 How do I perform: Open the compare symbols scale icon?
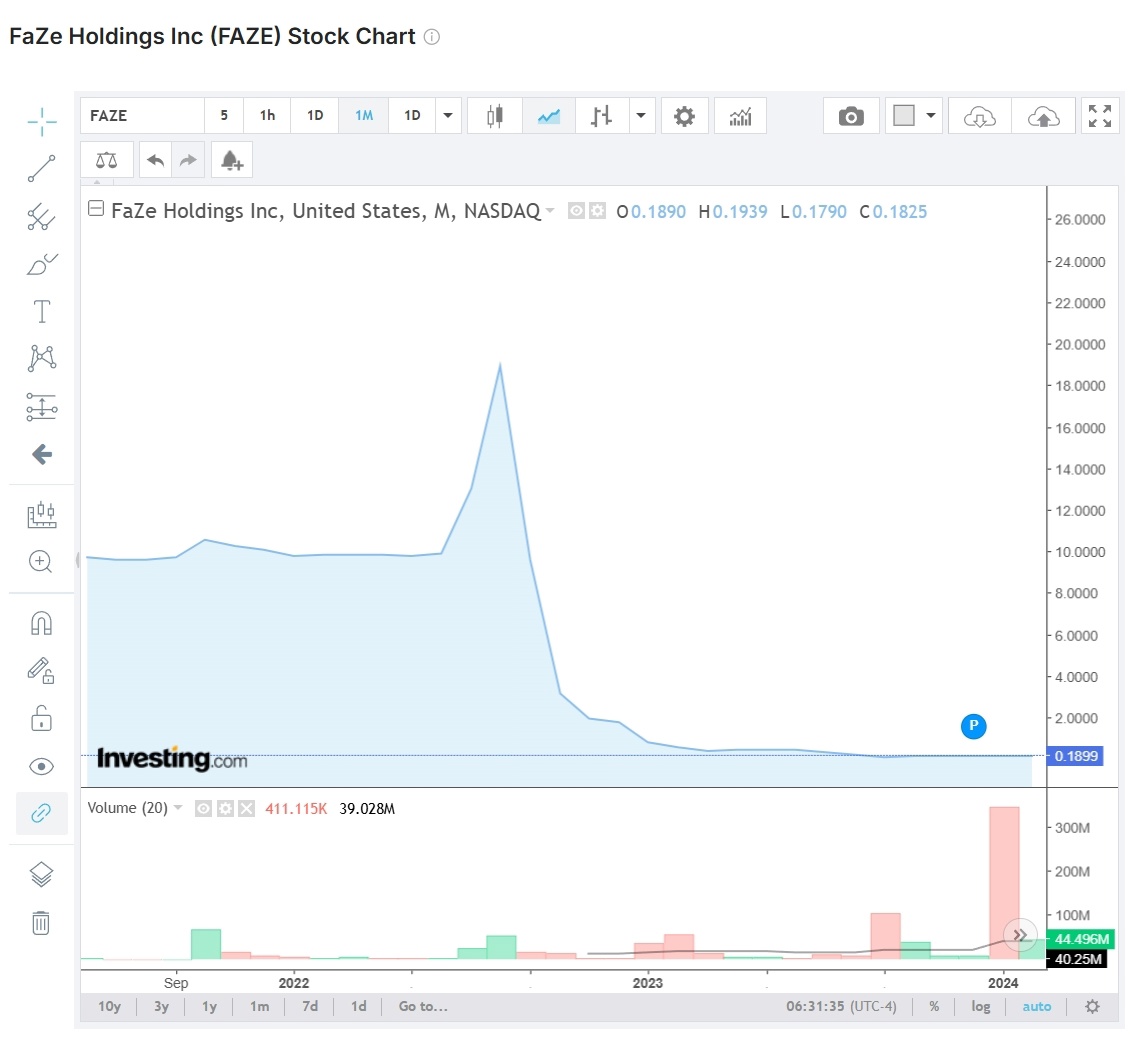(x=106, y=160)
